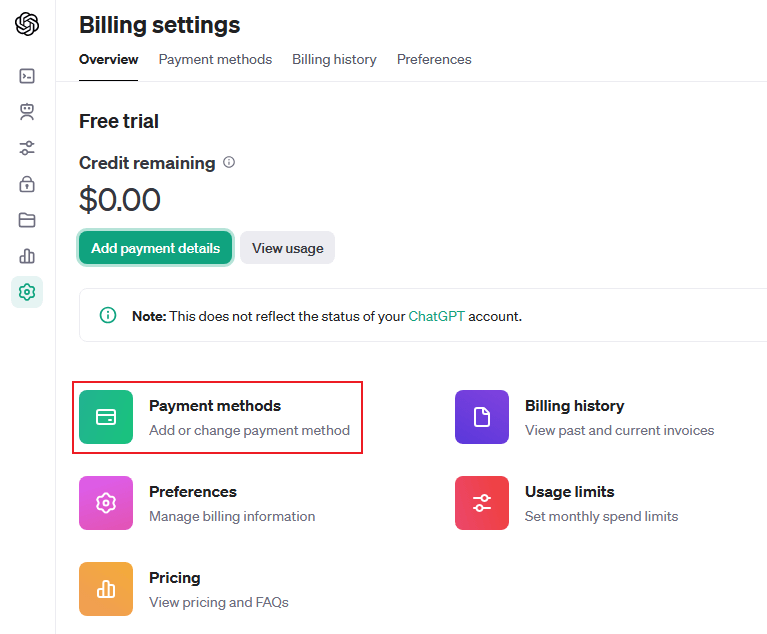The height and width of the screenshot is (634, 767).
Task: Click the red Usage limits sliders icon
Action: tap(482, 503)
